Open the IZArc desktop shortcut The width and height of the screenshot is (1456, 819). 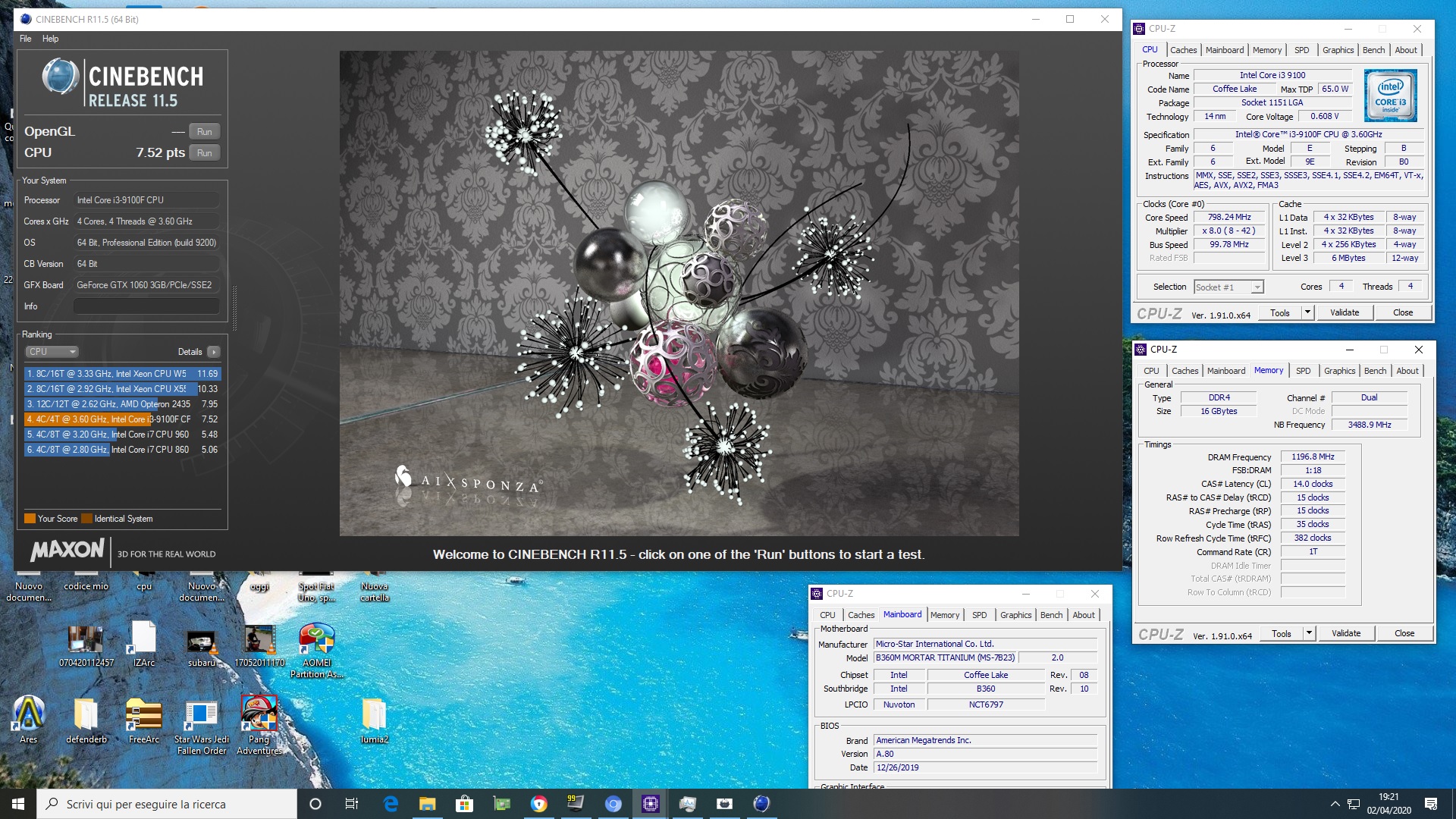click(x=143, y=644)
